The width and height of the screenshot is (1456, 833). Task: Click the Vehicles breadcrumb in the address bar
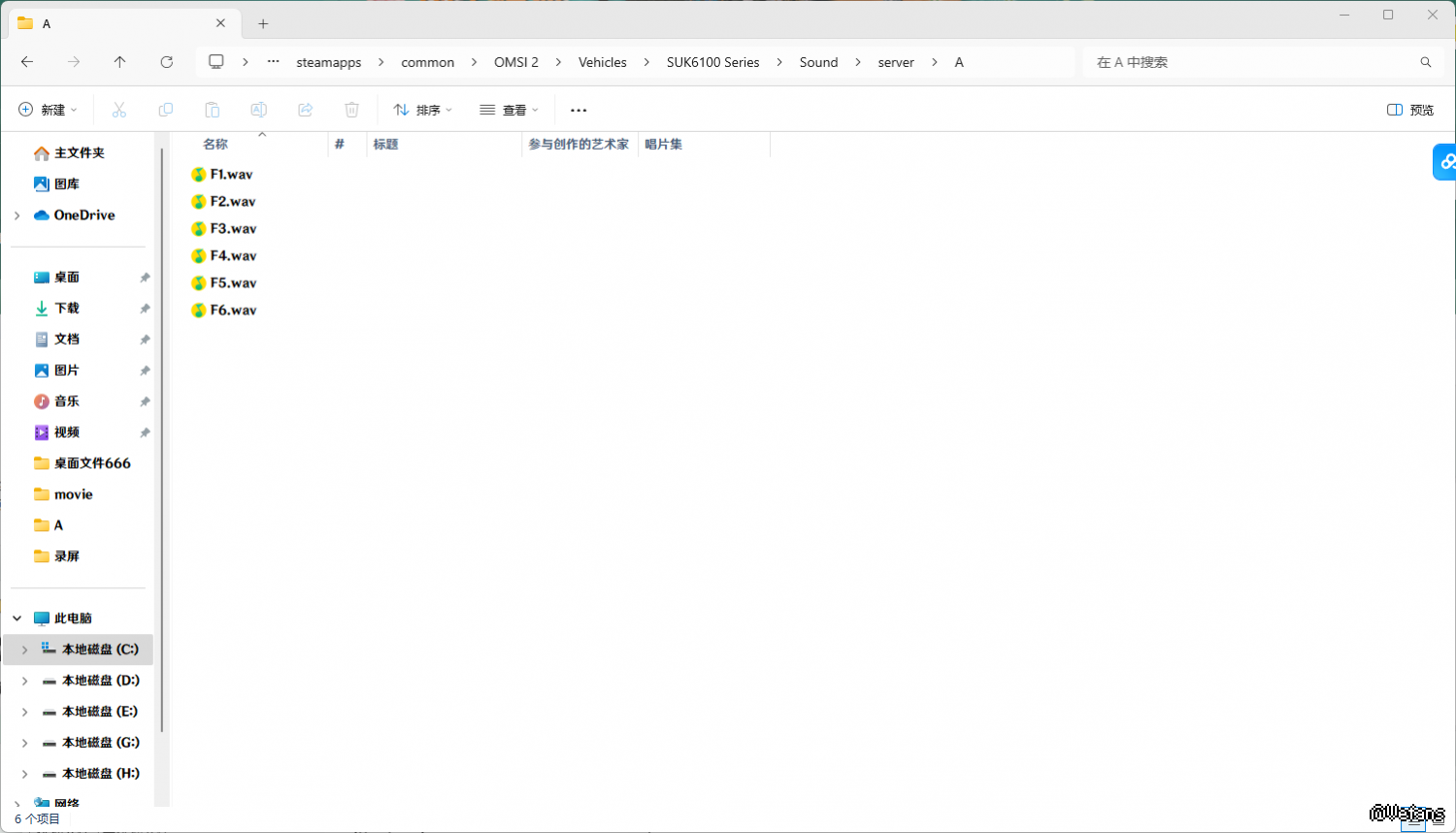click(602, 62)
